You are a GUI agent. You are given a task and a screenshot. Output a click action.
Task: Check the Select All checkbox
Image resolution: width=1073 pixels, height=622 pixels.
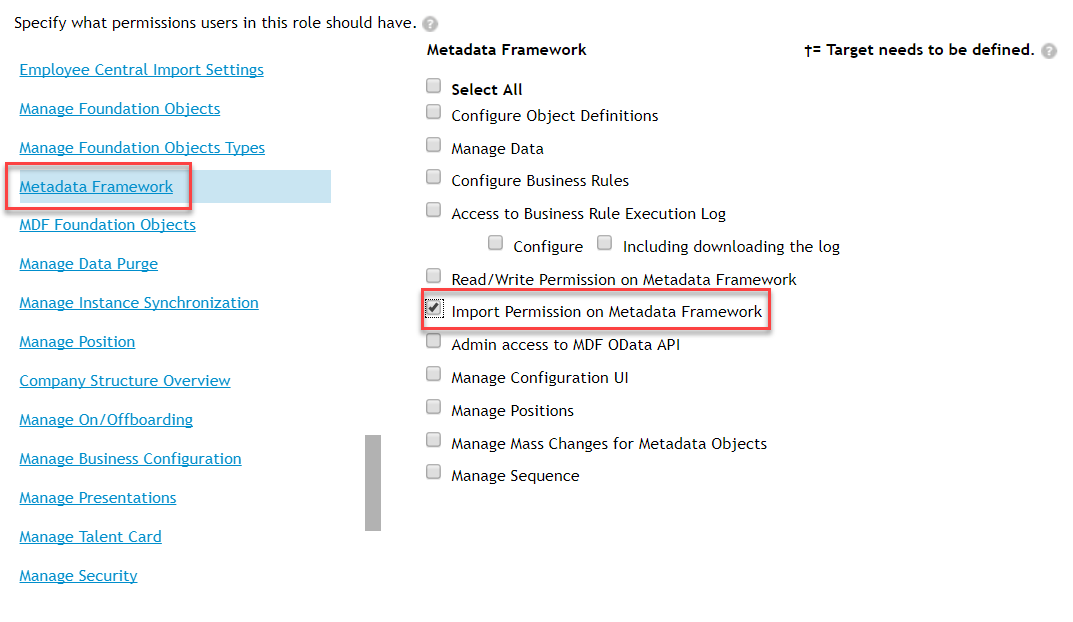pos(433,86)
